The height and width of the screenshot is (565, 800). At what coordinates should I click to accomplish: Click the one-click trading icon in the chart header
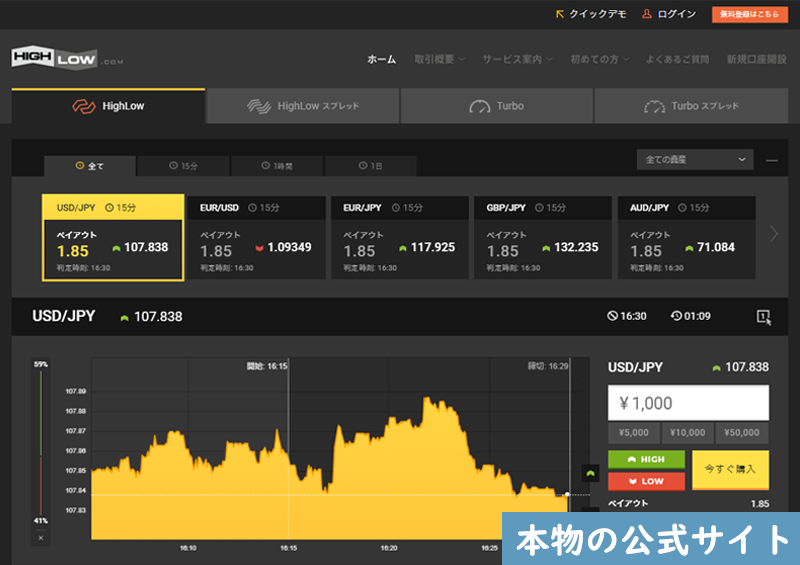point(763,317)
